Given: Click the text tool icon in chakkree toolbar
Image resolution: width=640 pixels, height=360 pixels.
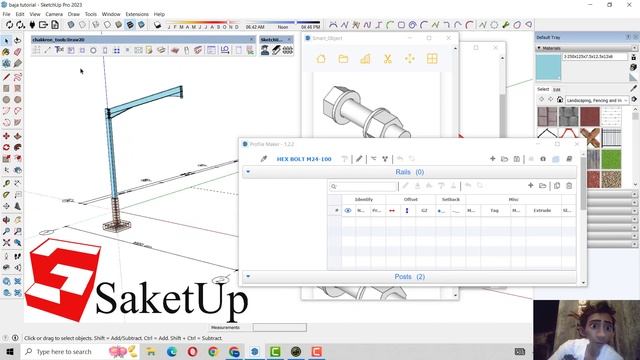Looking at the screenshot, I should (59, 50).
